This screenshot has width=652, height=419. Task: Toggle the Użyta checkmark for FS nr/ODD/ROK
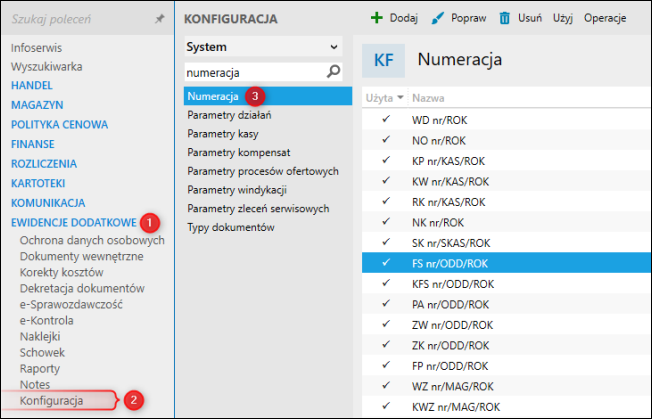tap(386, 263)
